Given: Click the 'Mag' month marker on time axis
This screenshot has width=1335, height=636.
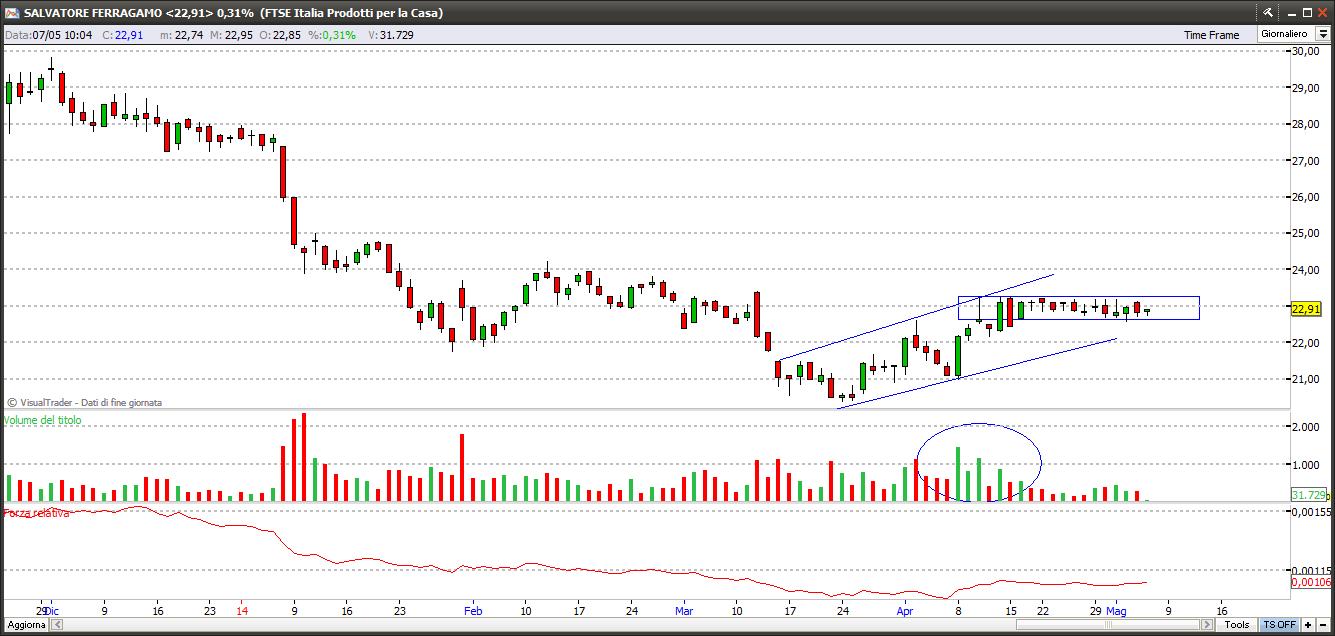Looking at the screenshot, I should [1118, 609].
